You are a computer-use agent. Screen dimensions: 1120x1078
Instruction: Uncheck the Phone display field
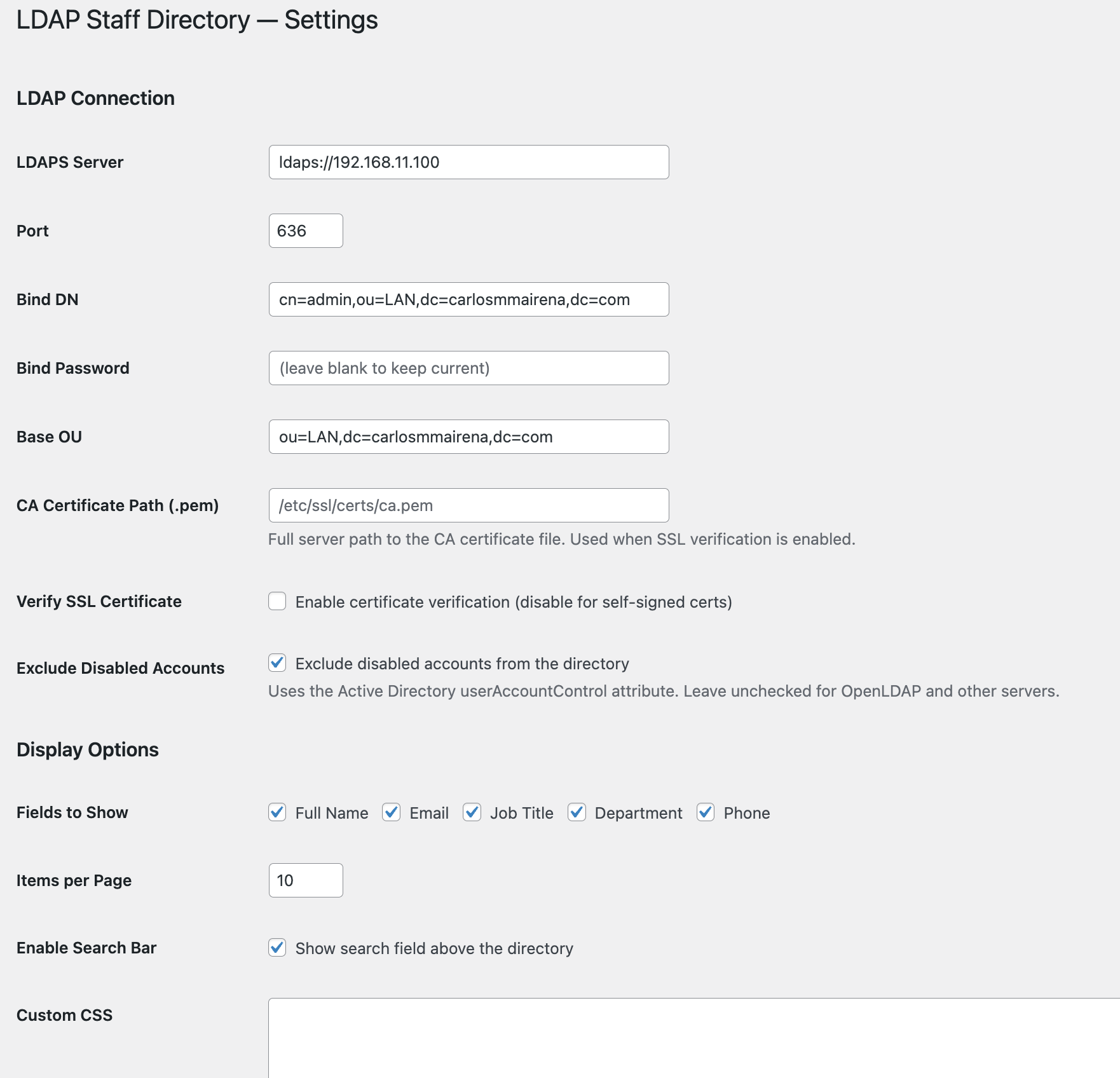(705, 813)
